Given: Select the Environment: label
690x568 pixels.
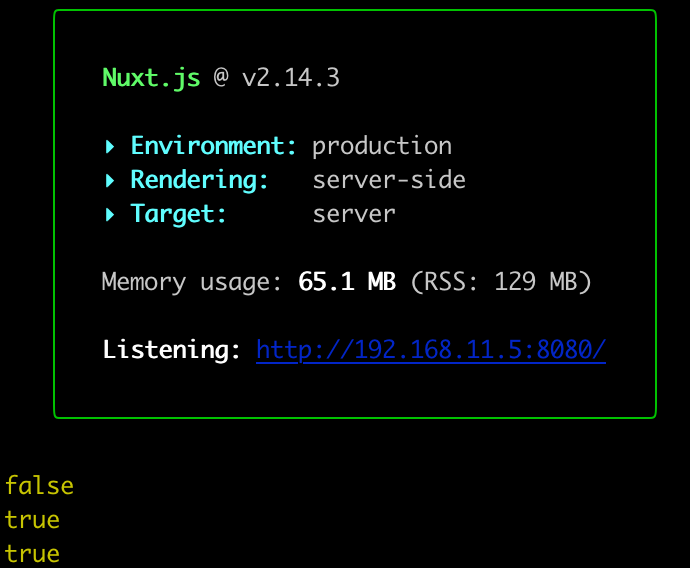Looking at the screenshot, I should tap(214, 146).
